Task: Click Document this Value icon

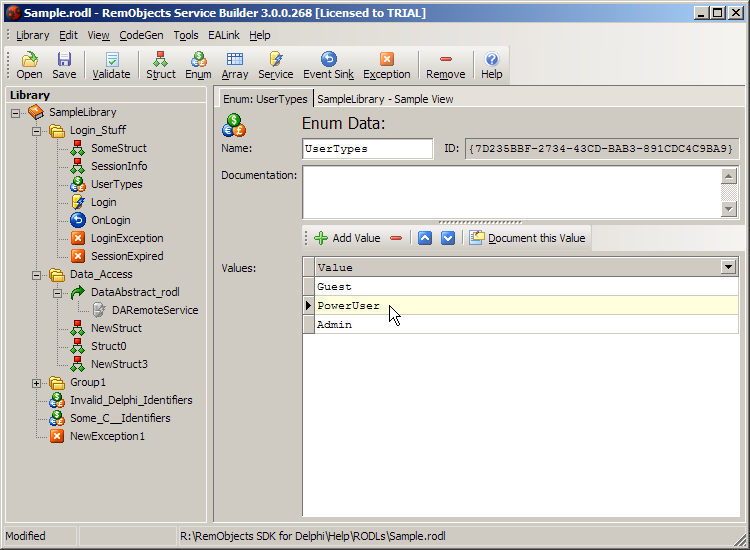Action: coord(477,238)
